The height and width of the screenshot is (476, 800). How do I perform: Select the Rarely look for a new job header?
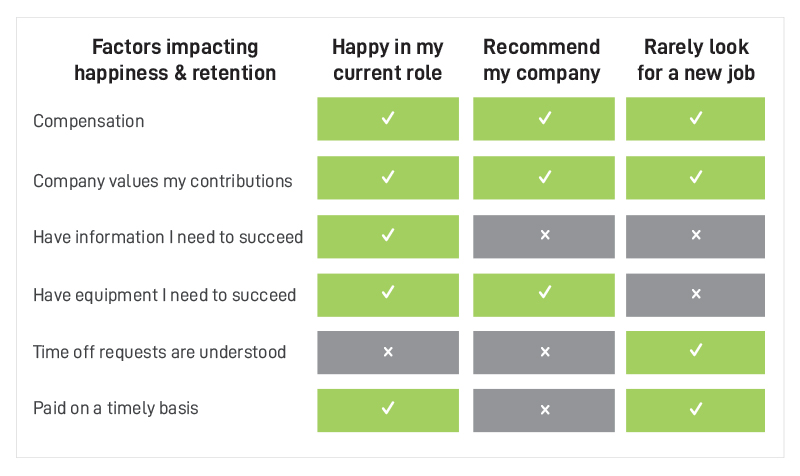696,60
